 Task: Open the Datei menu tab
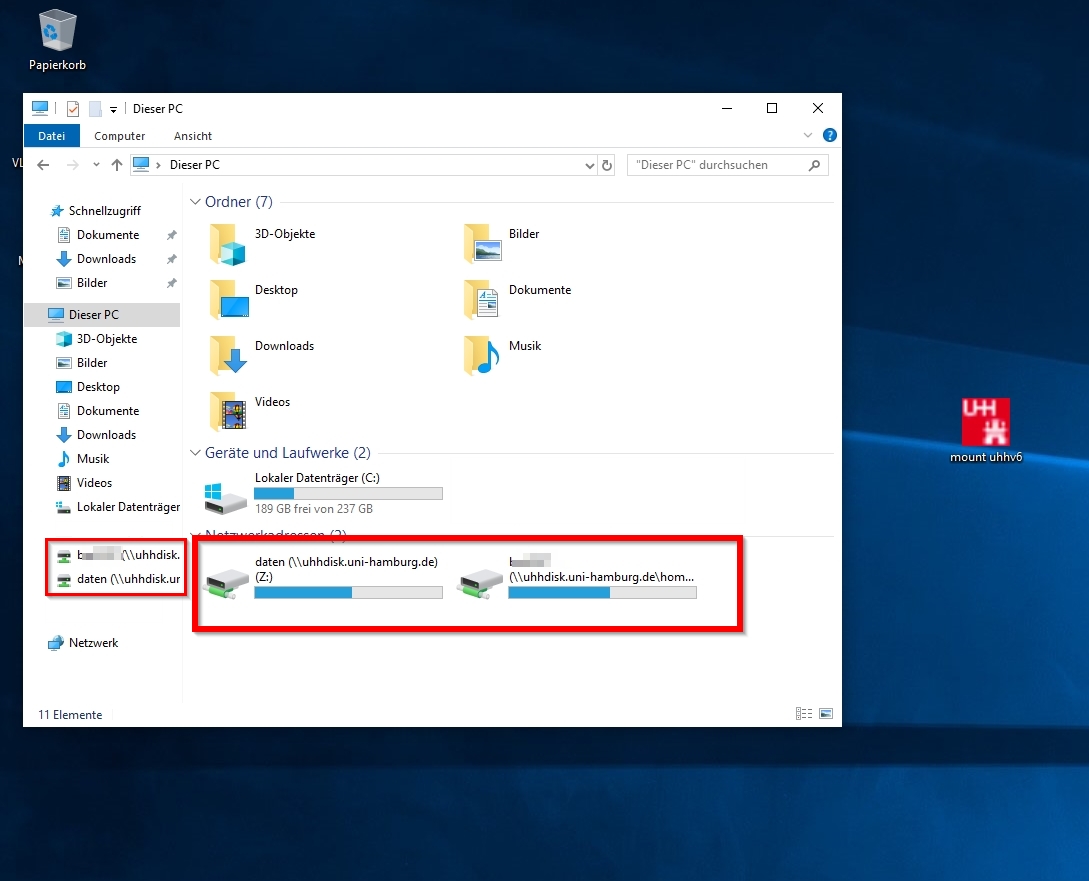point(51,136)
